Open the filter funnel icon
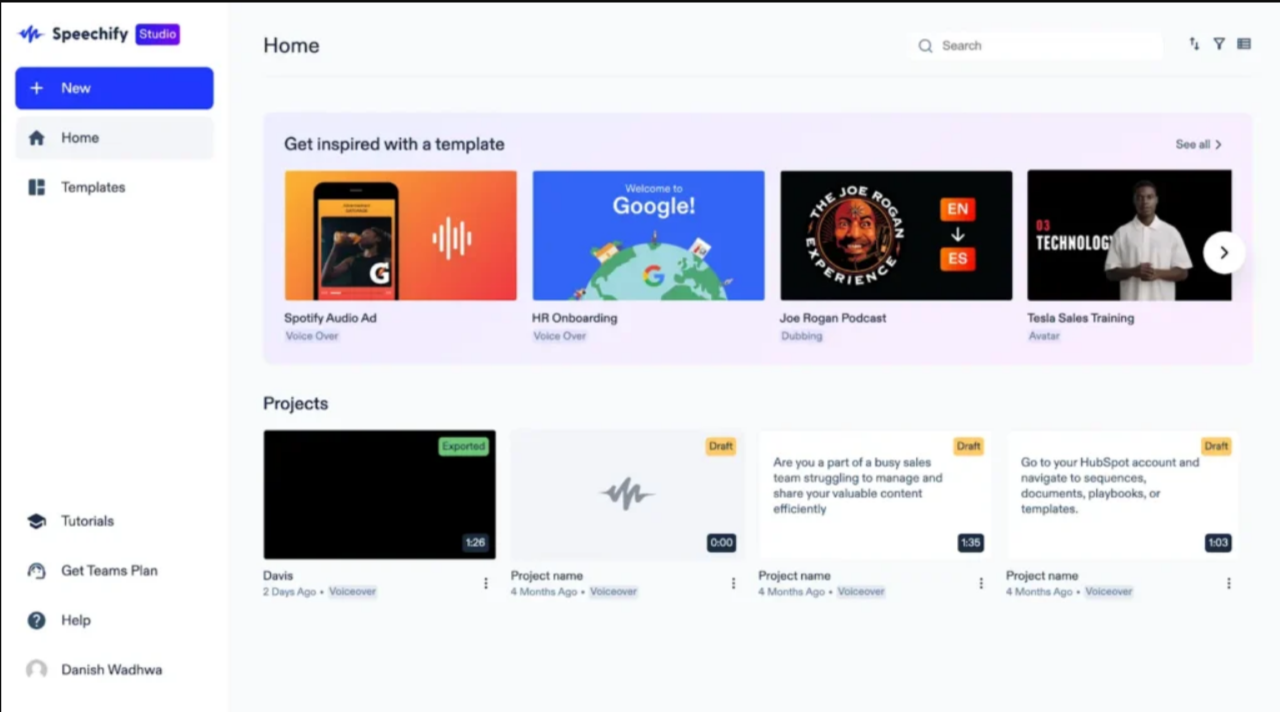1280x712 pixels. pos(1219,44)
